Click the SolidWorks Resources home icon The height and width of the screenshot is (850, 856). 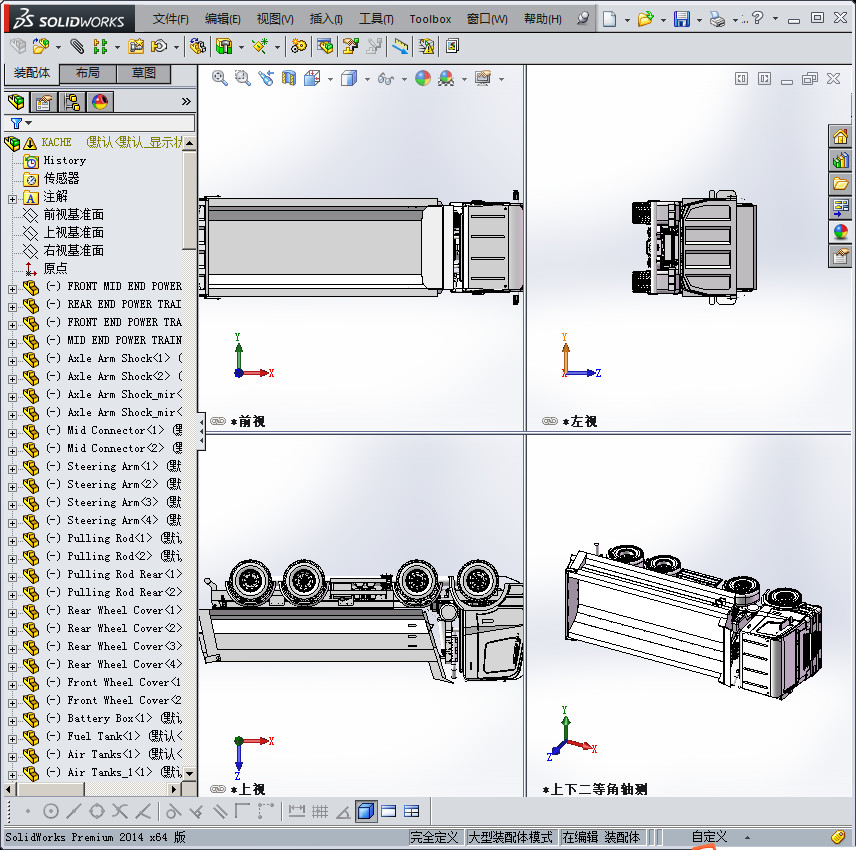(840, 135)
